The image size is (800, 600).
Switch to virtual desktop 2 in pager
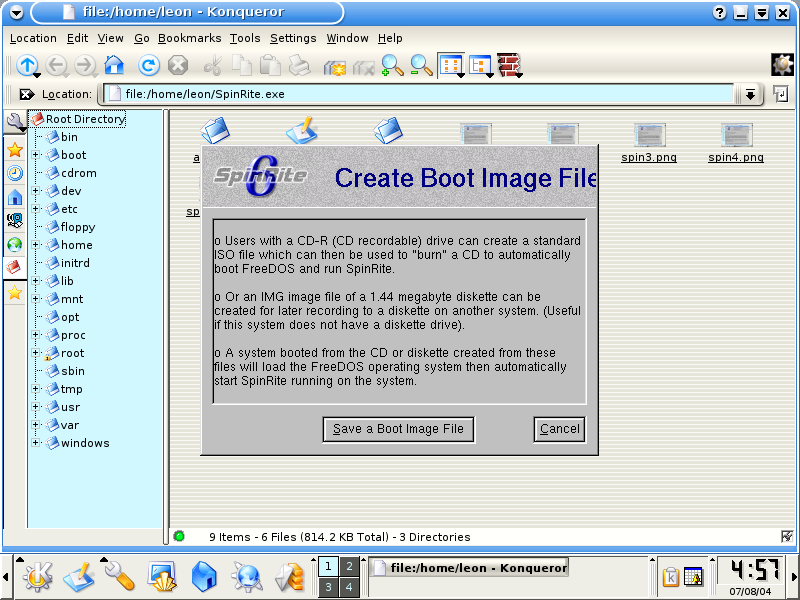(348, 566)
